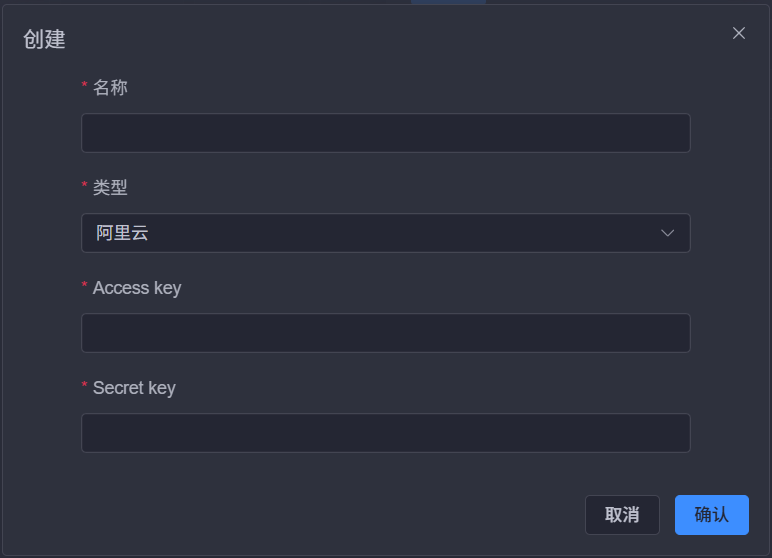The height and width of the screenshot is (558, 772).
Task: Click the chevron arrow in 类型 selector
Action: click(x=668, y=233)
